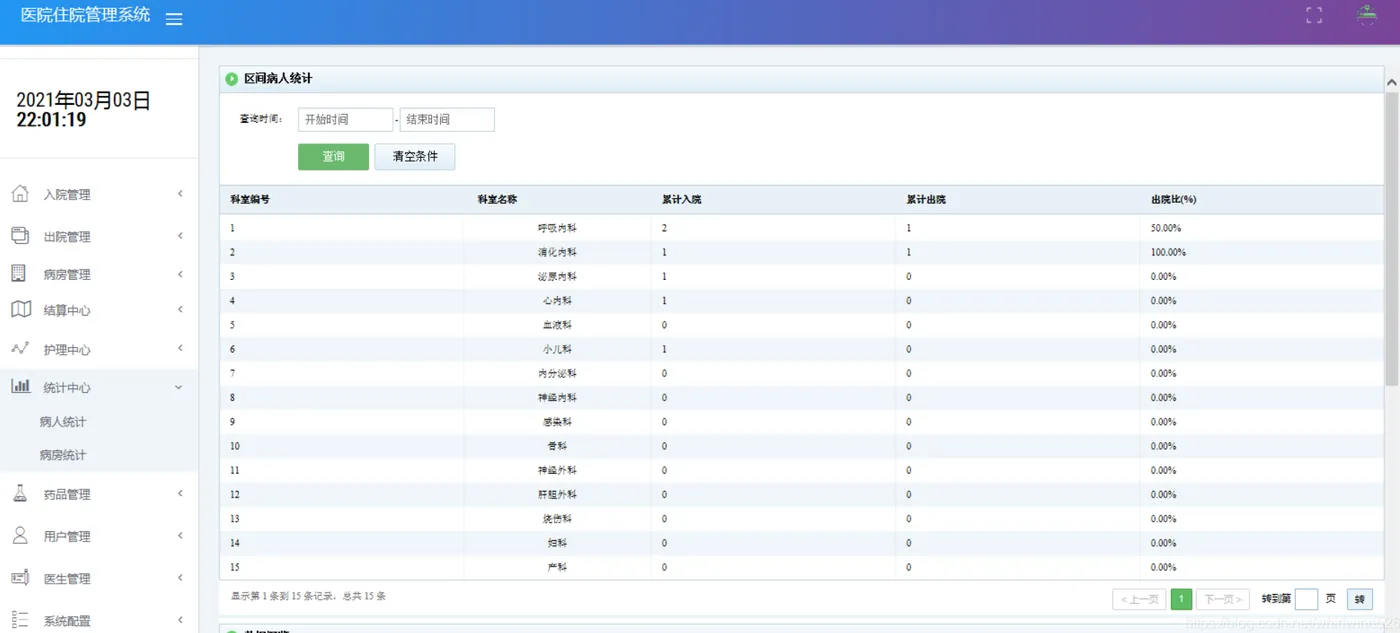Focus the 结束时间 date field
The width and height of the screenshot is (1400, 633).
(x=447, y=120)
